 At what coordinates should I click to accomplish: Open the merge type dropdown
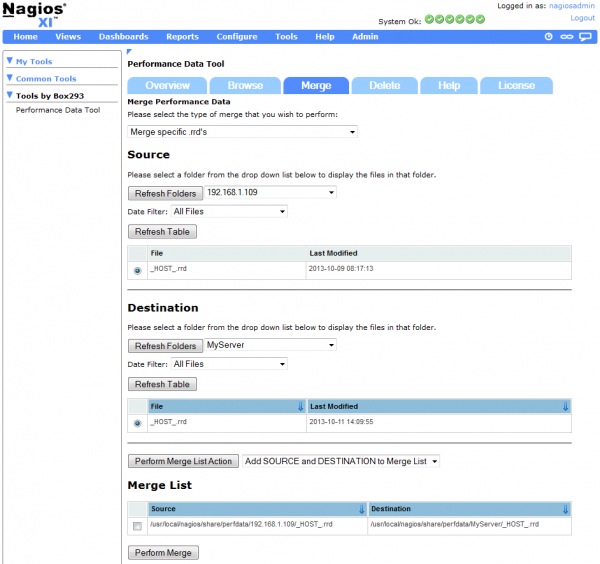[x=243, y=132]
